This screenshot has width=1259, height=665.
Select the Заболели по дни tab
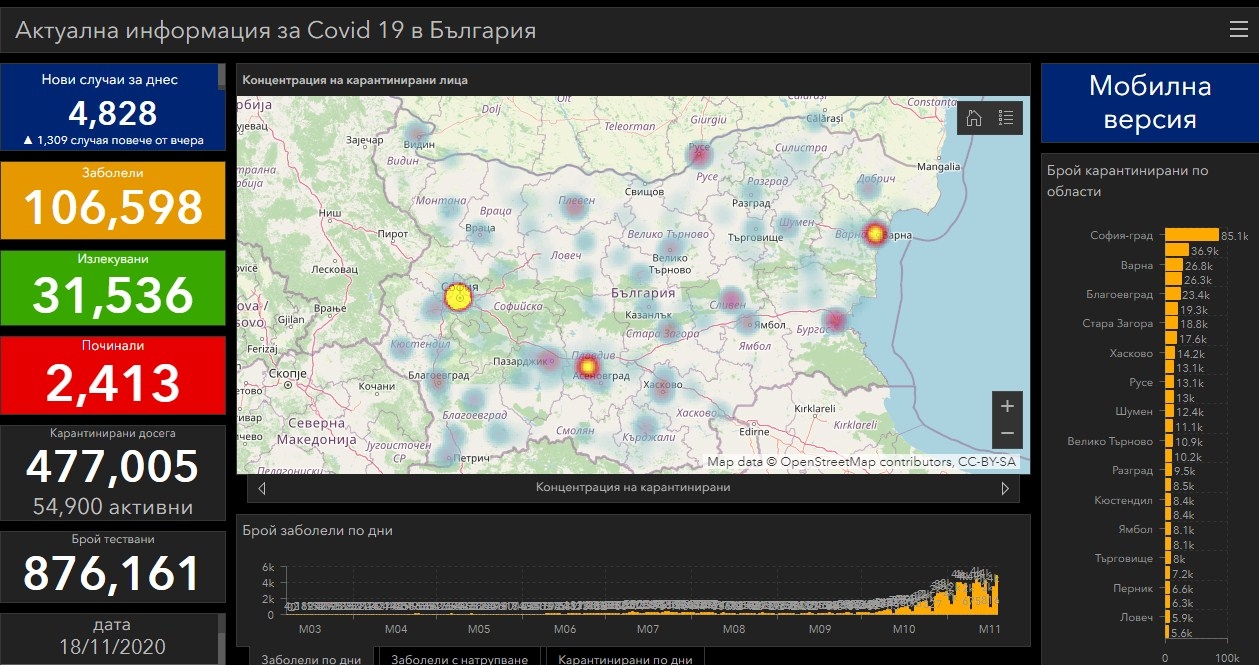[x=311, y=659]
